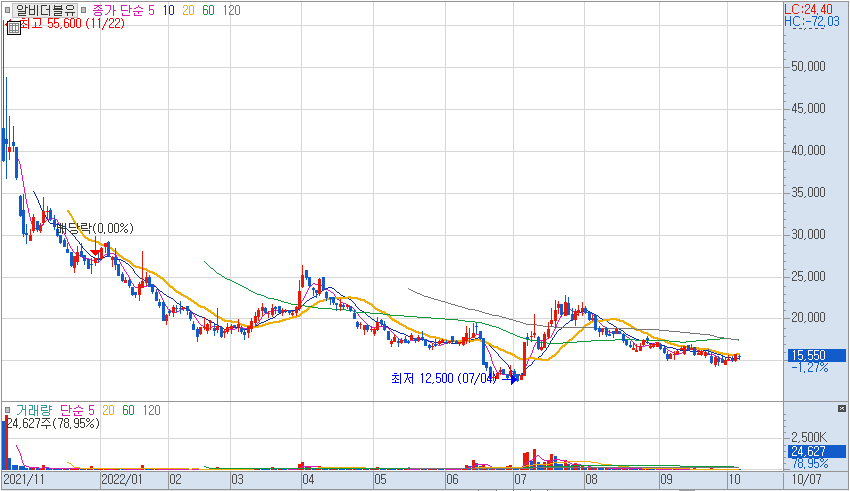
Task: Click the 07 month axis label
Action: pos(520,480)
